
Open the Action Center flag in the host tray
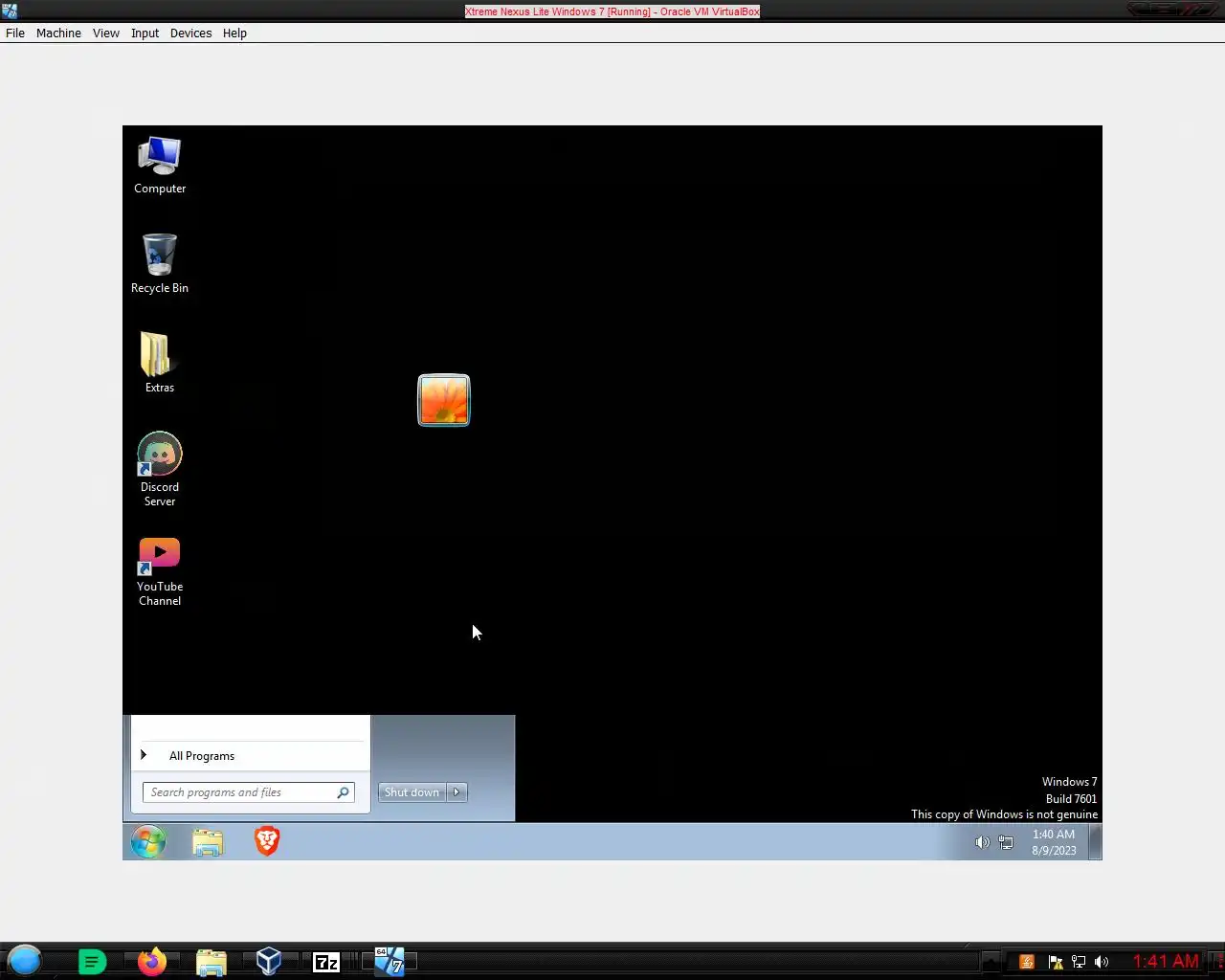pos(1056,962)
